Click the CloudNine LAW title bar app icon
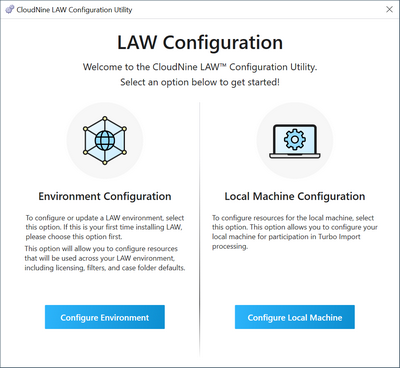Viewport: 400px width, 368px height. [x=10, y=10]
